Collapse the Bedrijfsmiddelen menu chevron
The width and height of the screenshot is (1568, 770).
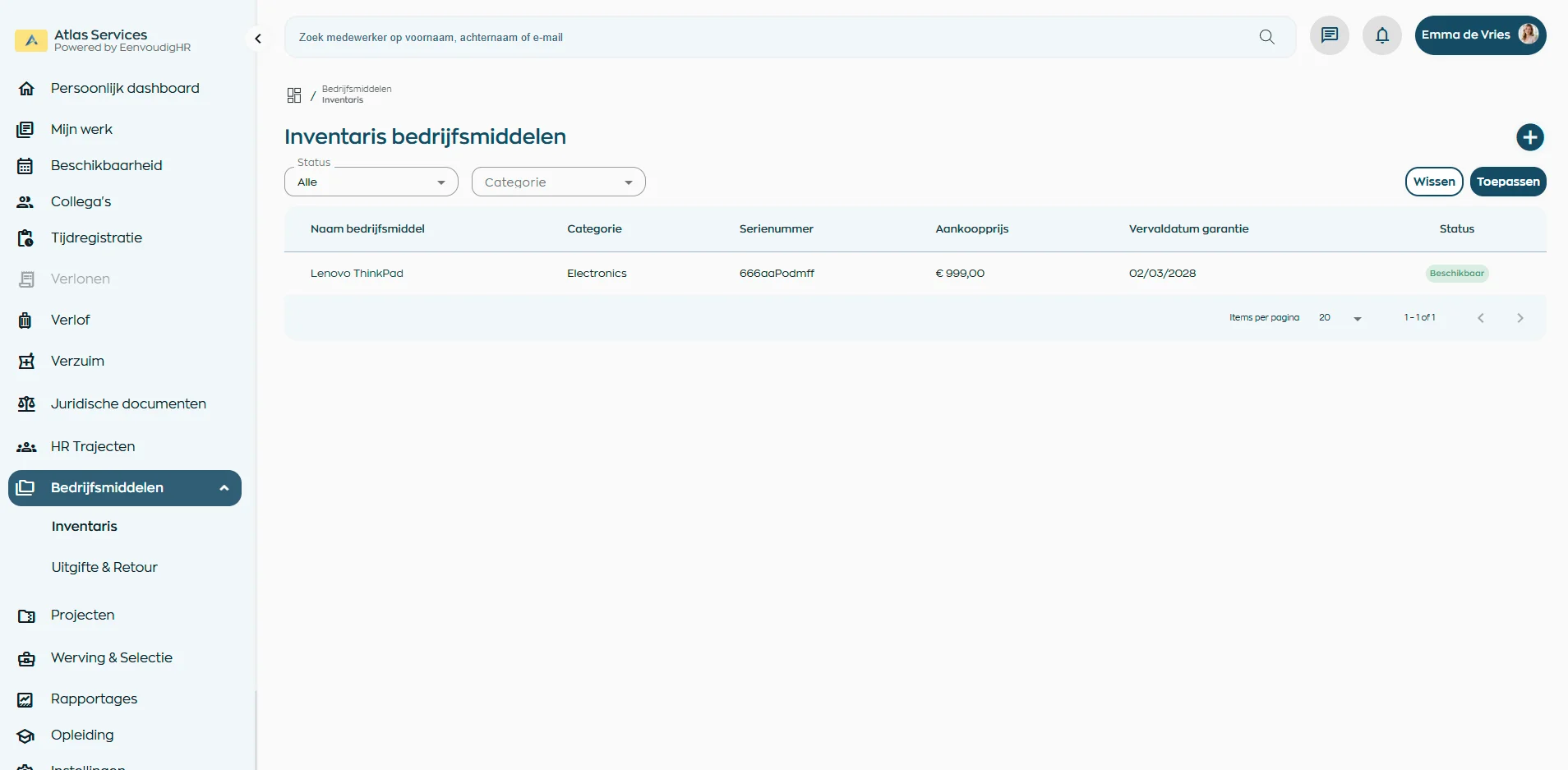click(224, 488)
